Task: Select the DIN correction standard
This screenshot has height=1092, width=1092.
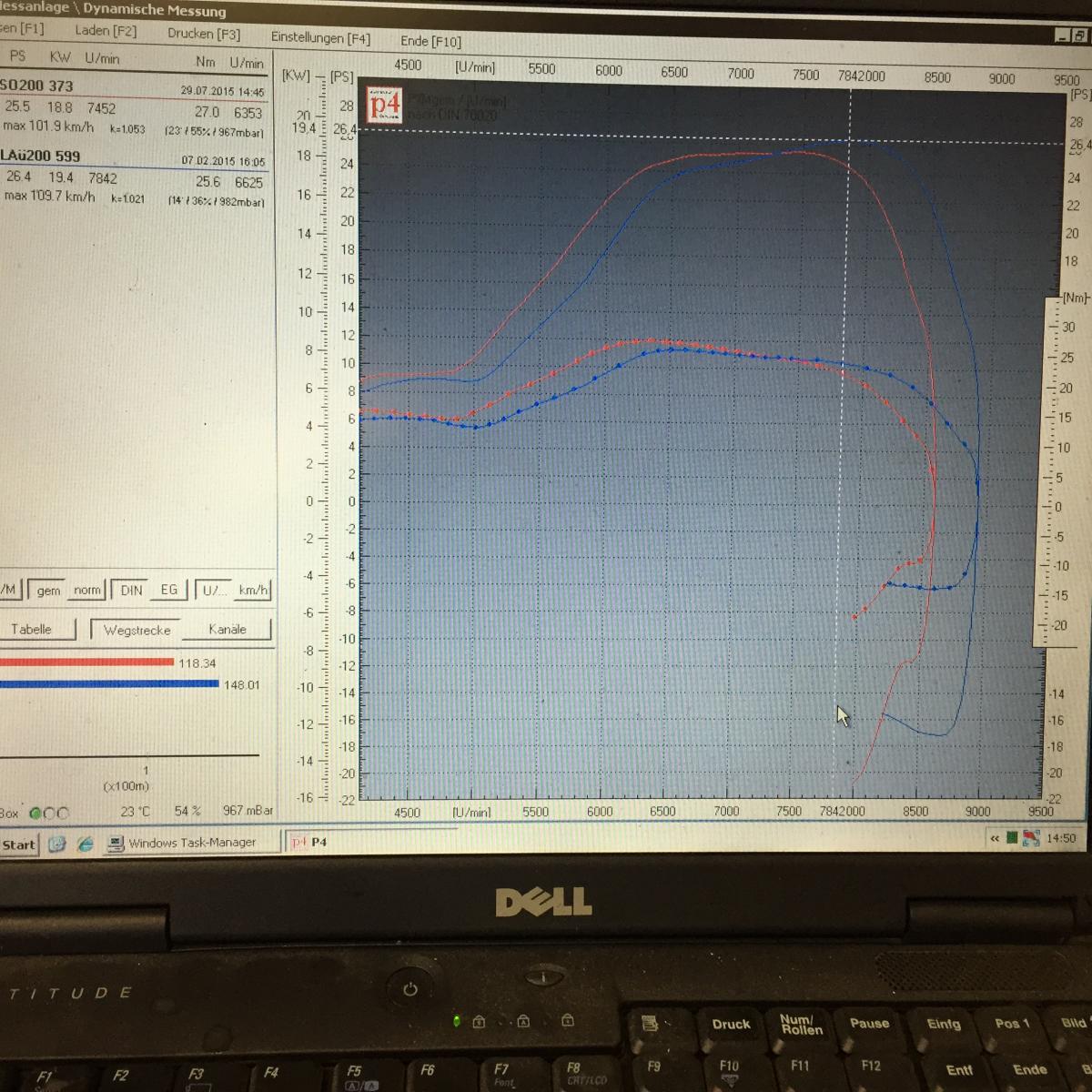Action: pos(132,591)
